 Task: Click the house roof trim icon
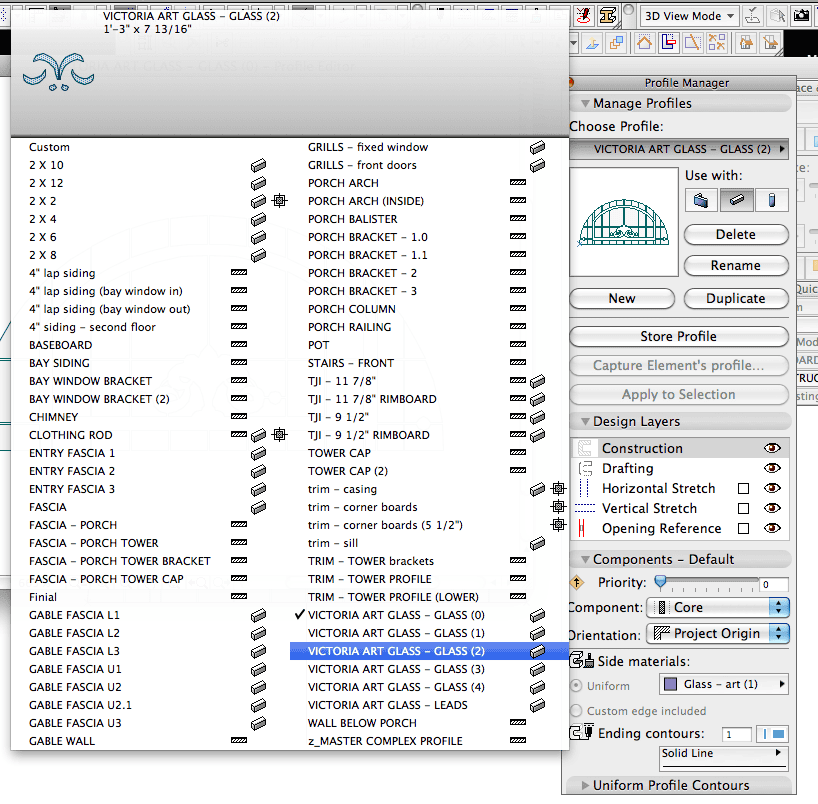tap(644, 43)
